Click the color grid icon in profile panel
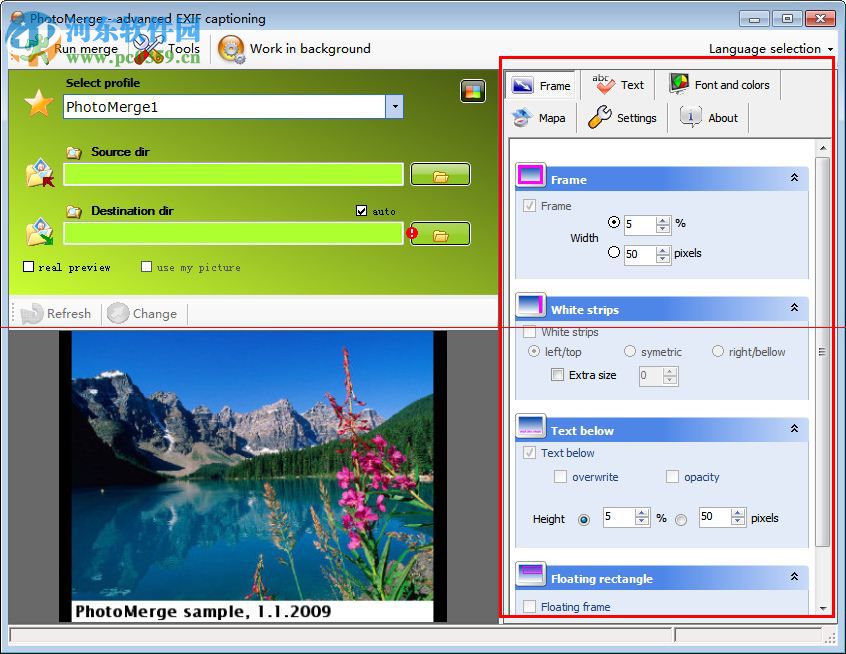 point(473,91)
